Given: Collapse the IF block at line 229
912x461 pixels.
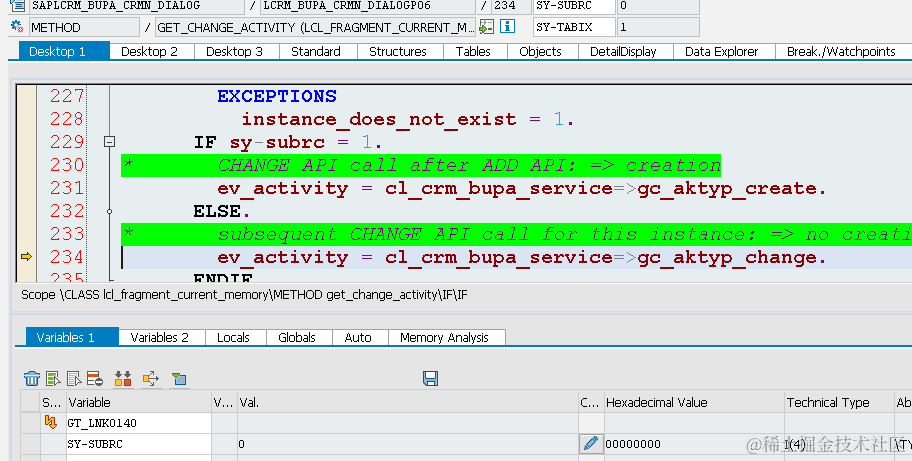Looking at the screenshot, I should click(109, 141).
